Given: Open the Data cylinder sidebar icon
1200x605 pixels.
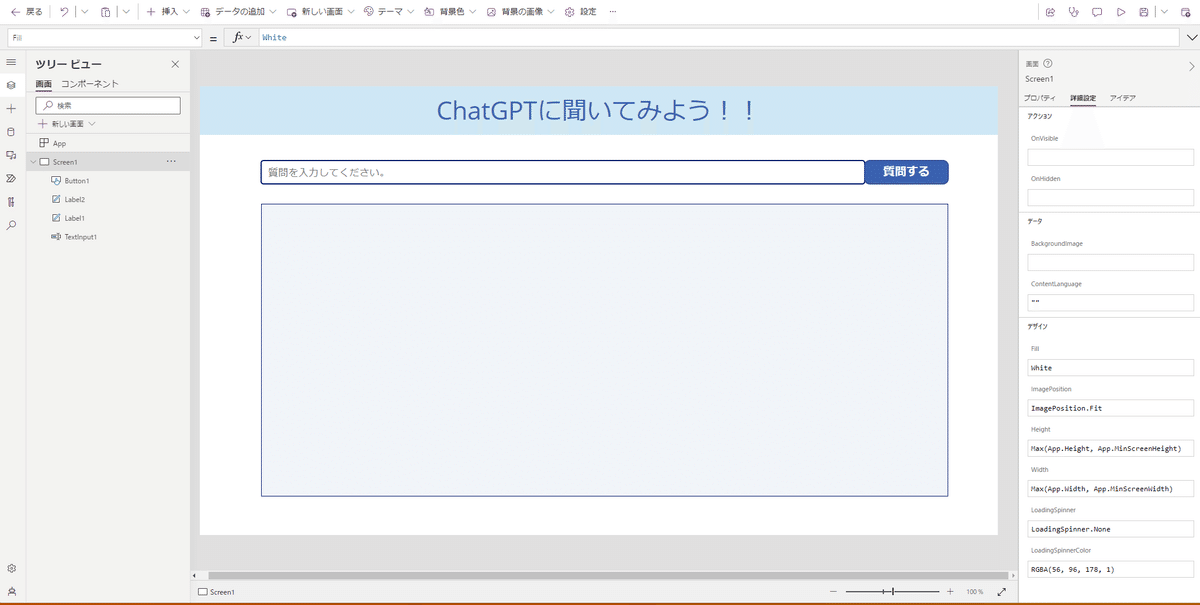Looking at the screenshot, I should 11,131.
